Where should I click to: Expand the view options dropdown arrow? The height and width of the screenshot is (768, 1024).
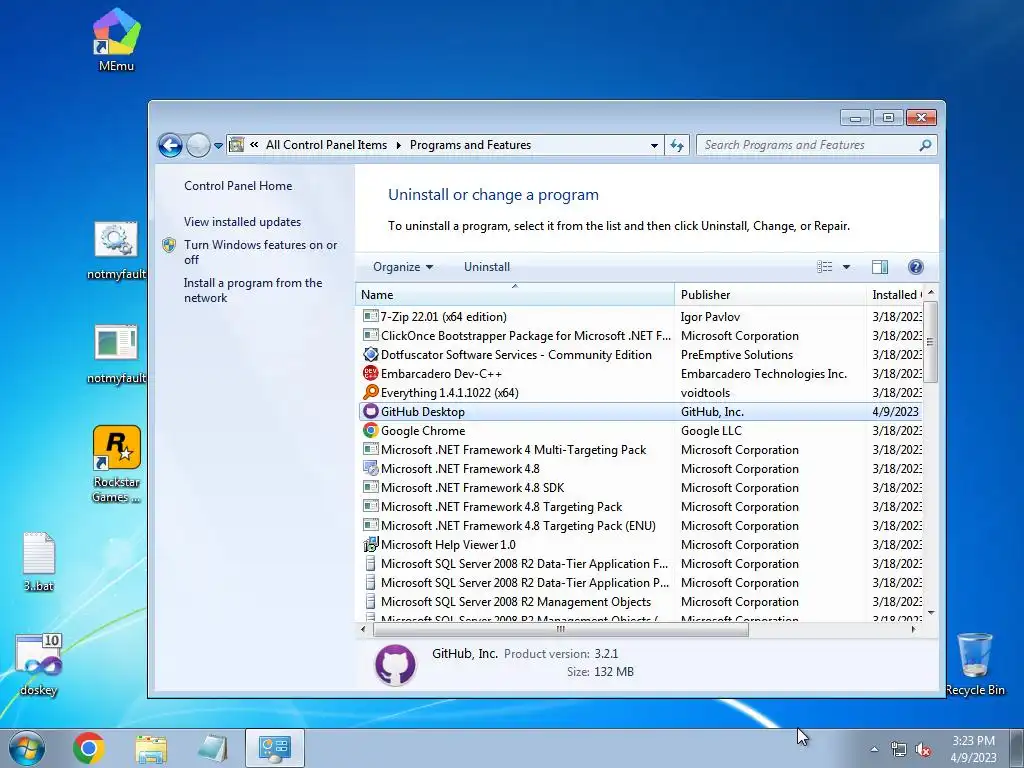coord(846,266)
